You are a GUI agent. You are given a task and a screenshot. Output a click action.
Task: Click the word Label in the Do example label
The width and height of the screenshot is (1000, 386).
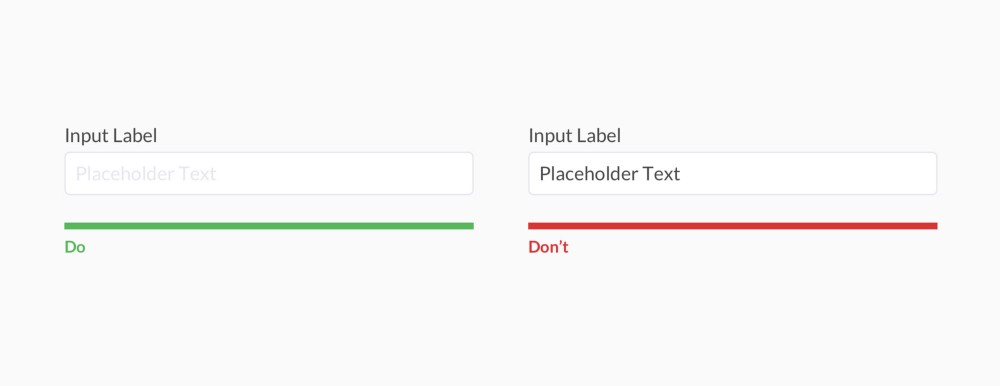tap(135, 135)
